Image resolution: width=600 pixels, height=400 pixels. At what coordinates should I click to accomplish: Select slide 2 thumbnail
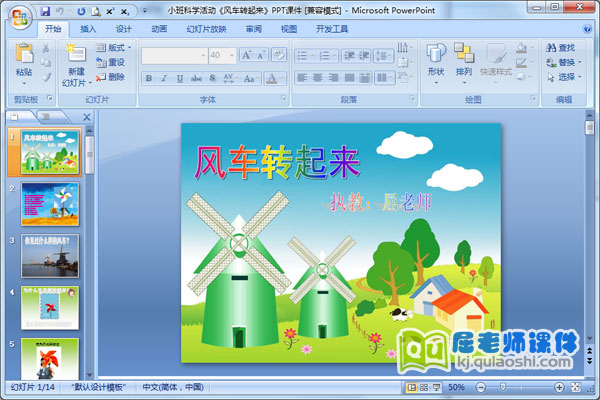(x=50, y=204)
